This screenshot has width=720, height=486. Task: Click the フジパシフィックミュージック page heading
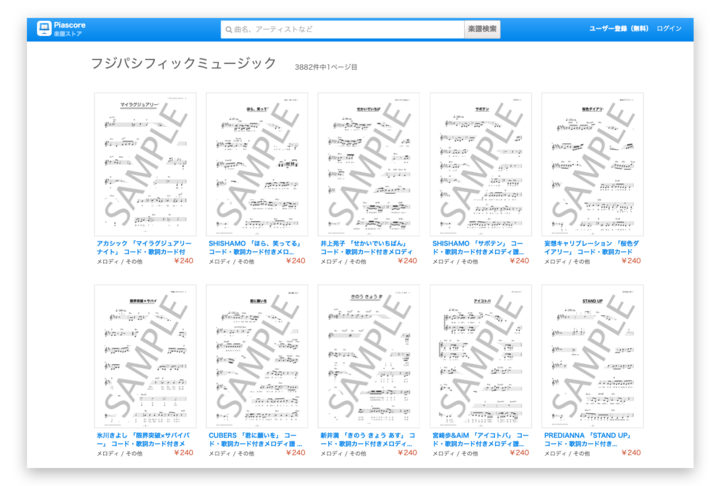coord(184,63)
